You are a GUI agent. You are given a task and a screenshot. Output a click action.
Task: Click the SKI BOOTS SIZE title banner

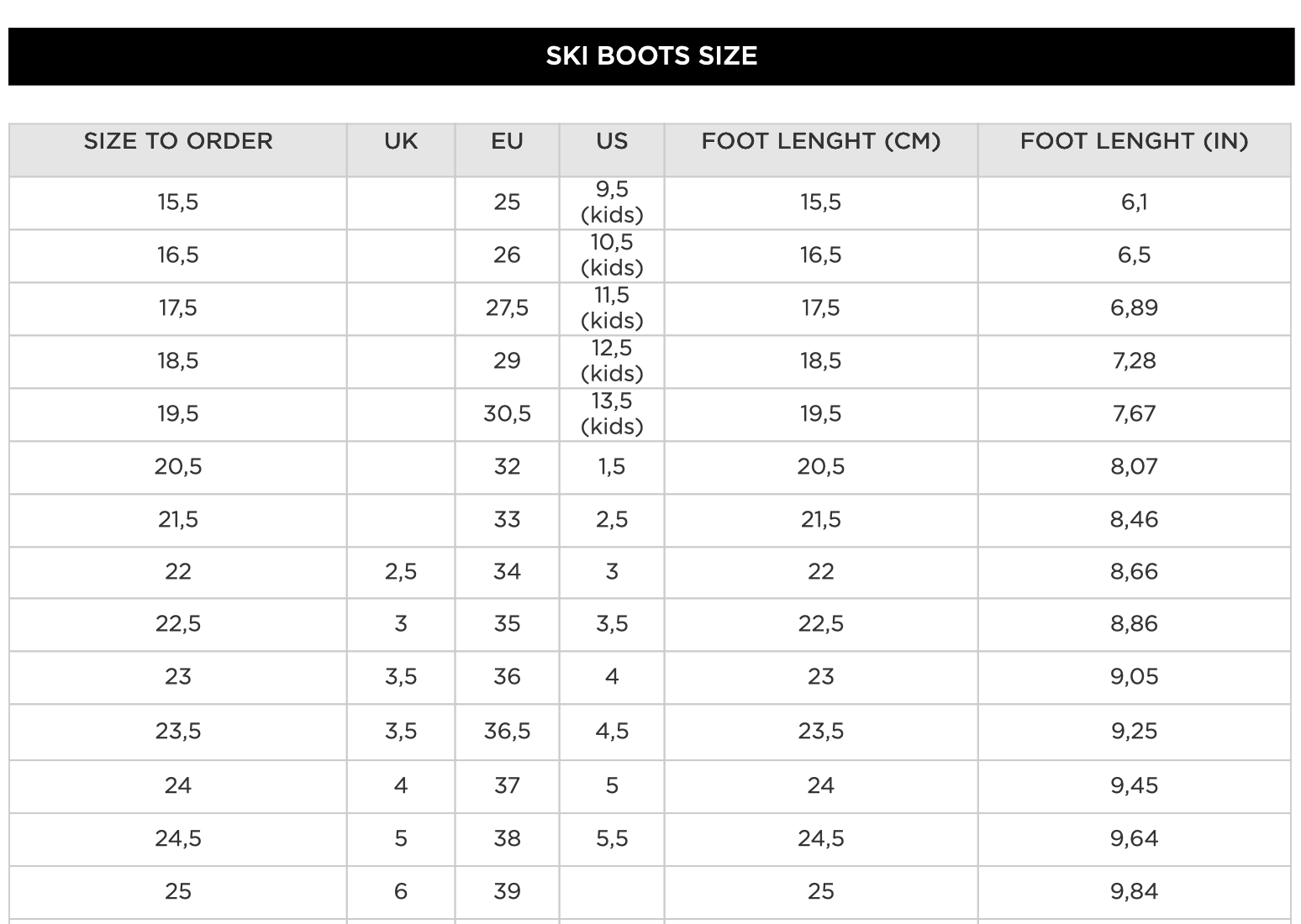pos(651,56)
